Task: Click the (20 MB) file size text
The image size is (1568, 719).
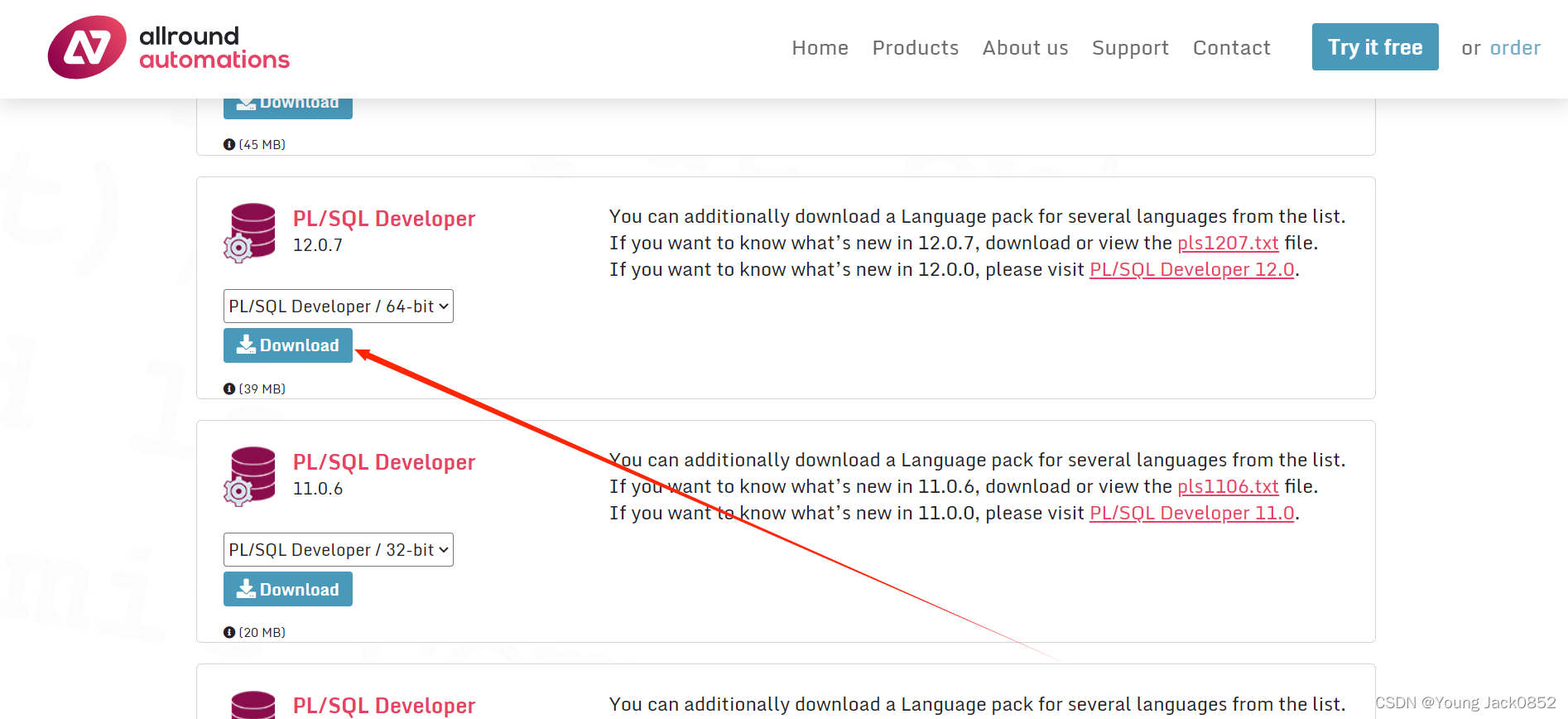Action: tap(262, 632)
